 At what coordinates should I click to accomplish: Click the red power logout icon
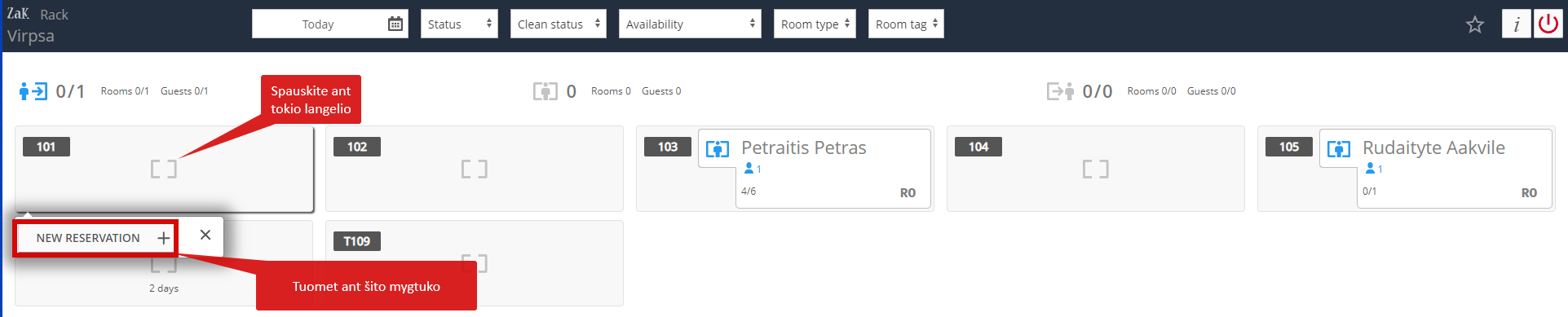(1548, 24)
